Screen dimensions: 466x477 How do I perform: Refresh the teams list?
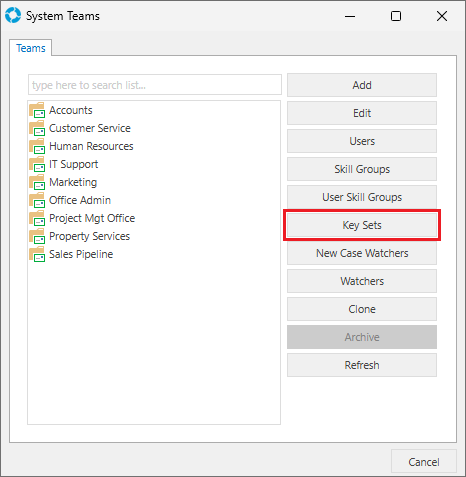362,365
